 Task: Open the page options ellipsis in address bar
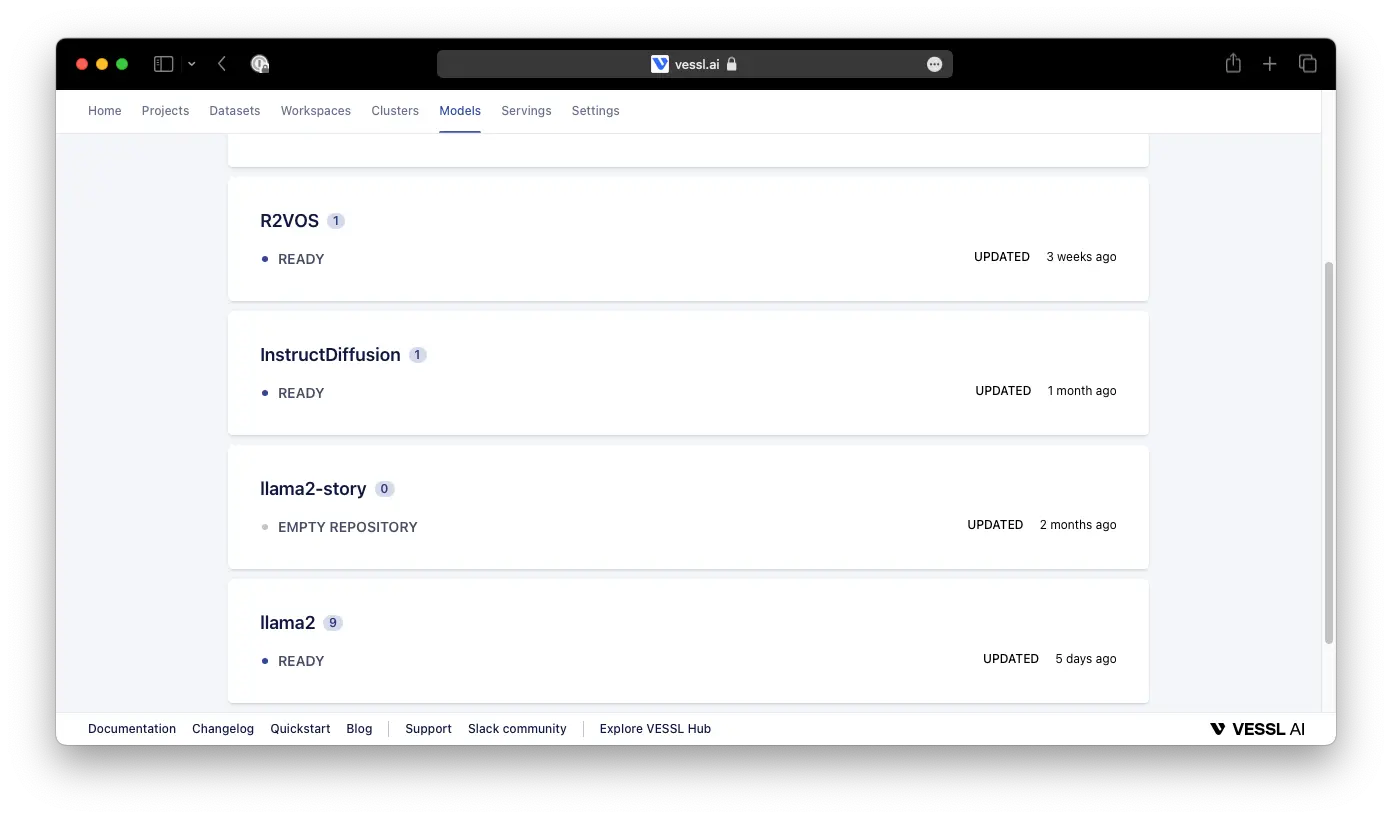(x=934, y=64)
